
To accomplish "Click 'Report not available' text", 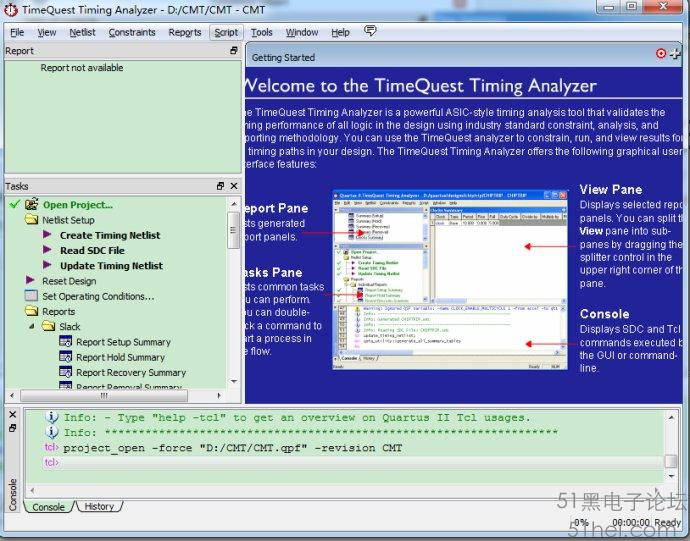I will pos(82,68).
